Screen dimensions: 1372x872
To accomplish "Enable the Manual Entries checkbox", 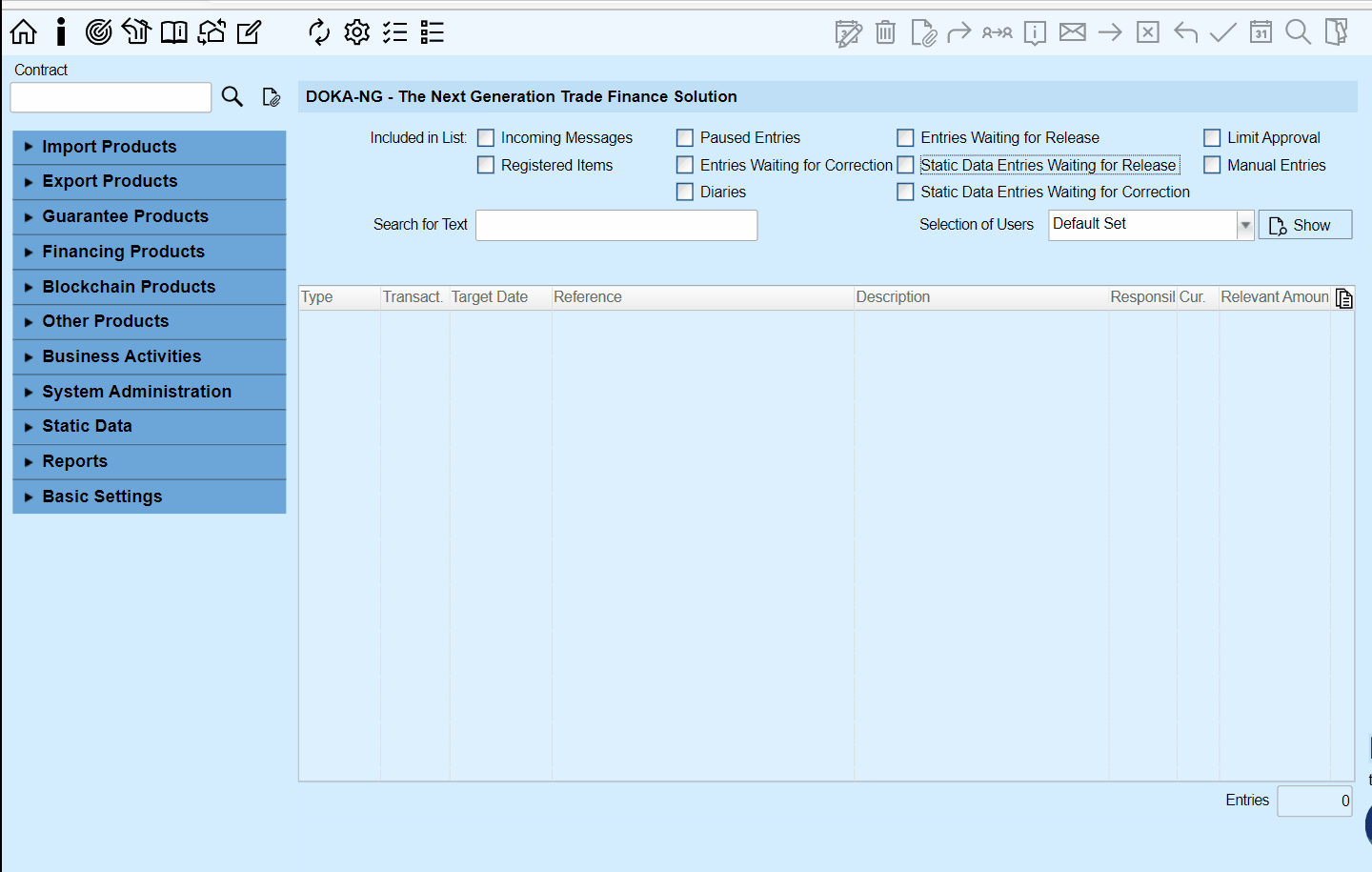I will pyautogui.click(x=1212, y=165).
